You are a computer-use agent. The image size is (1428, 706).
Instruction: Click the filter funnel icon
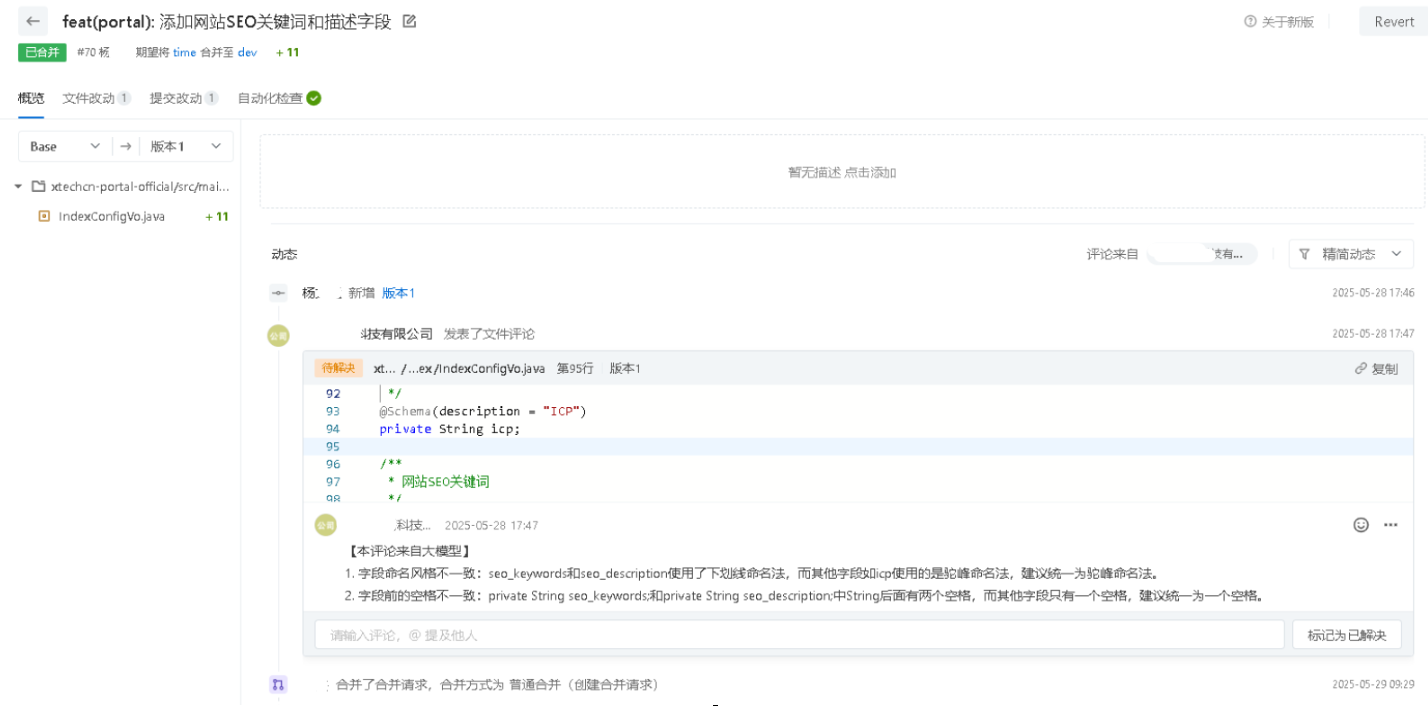(1304, 254)
